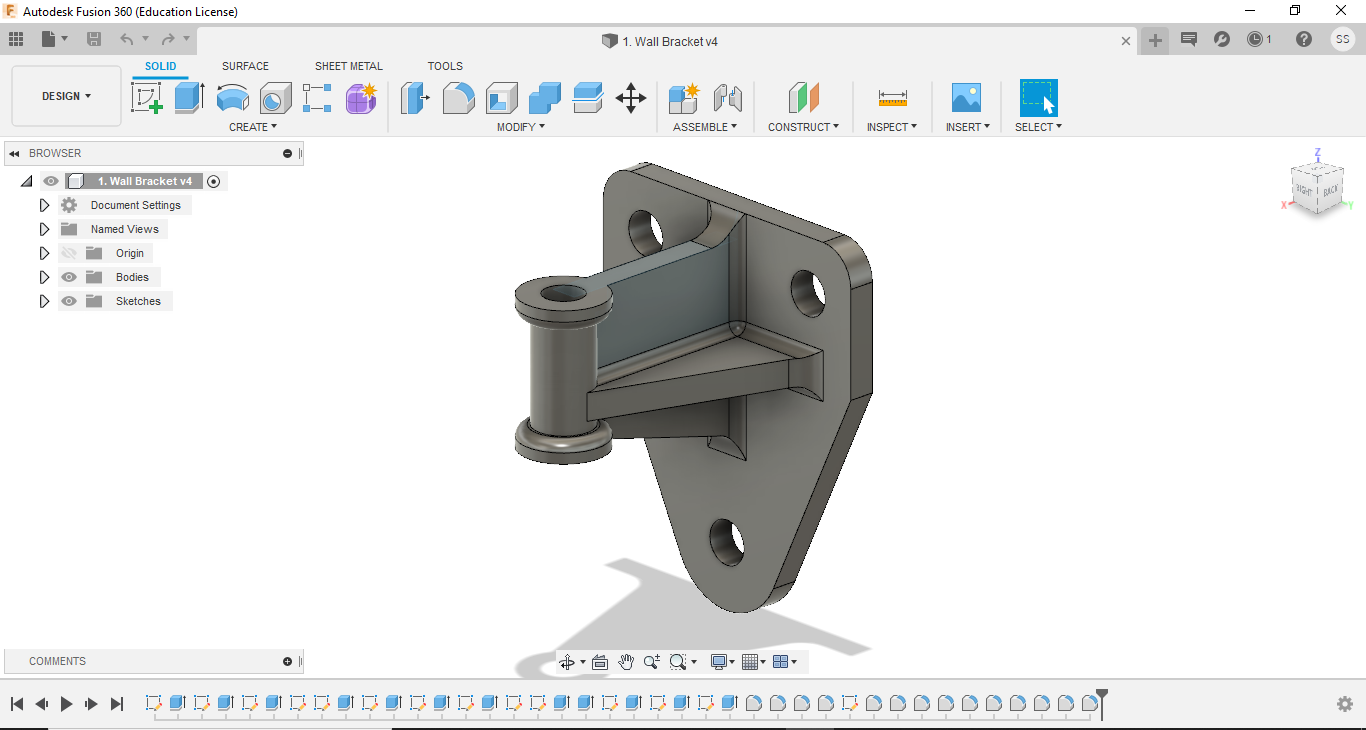Open the CONSTRUCT dropdown menu
This screenshot has height=730, width=1366.
pyautogui.click(x=804, y=127)
